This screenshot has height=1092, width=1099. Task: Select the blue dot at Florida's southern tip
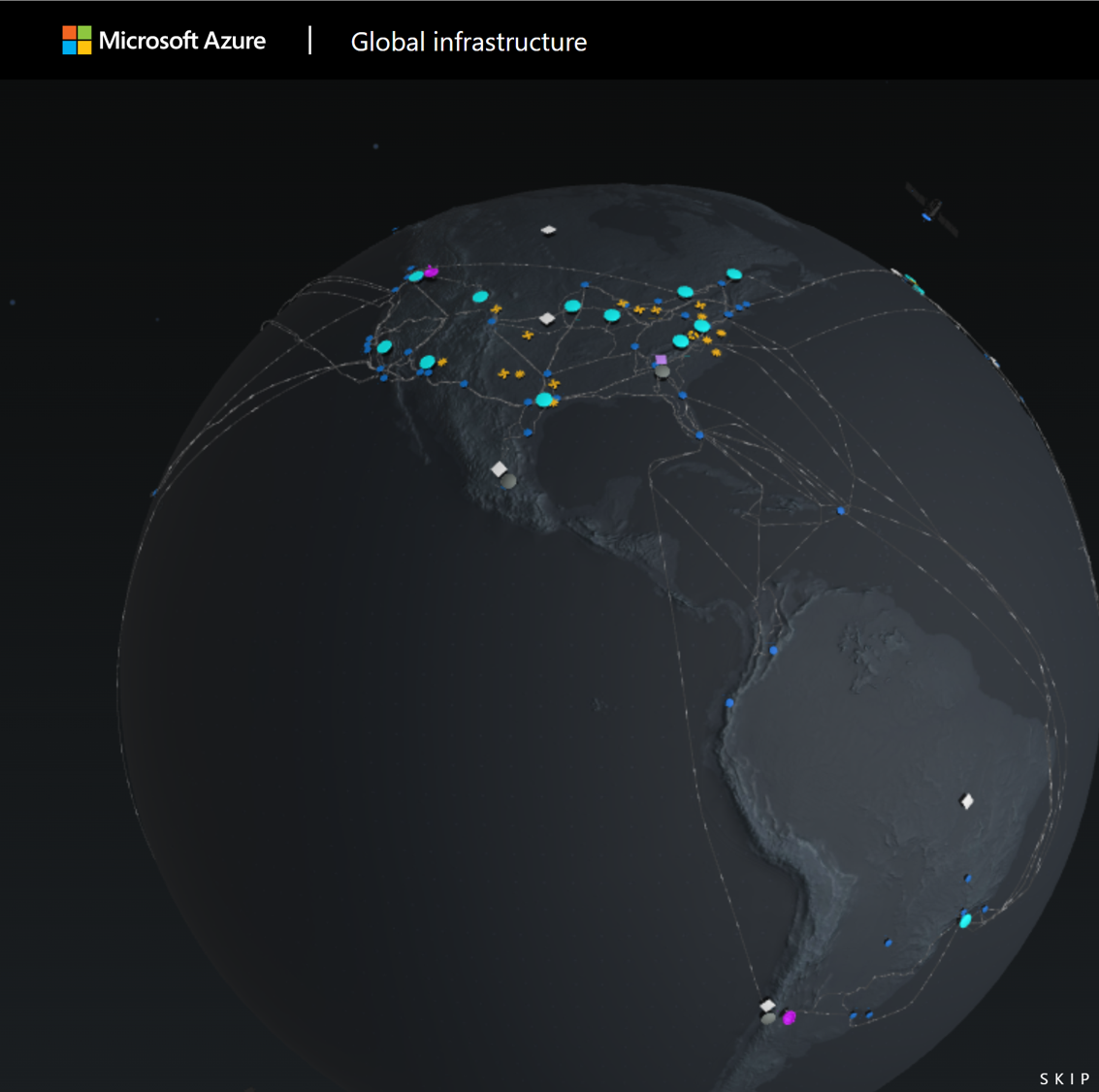699,435
